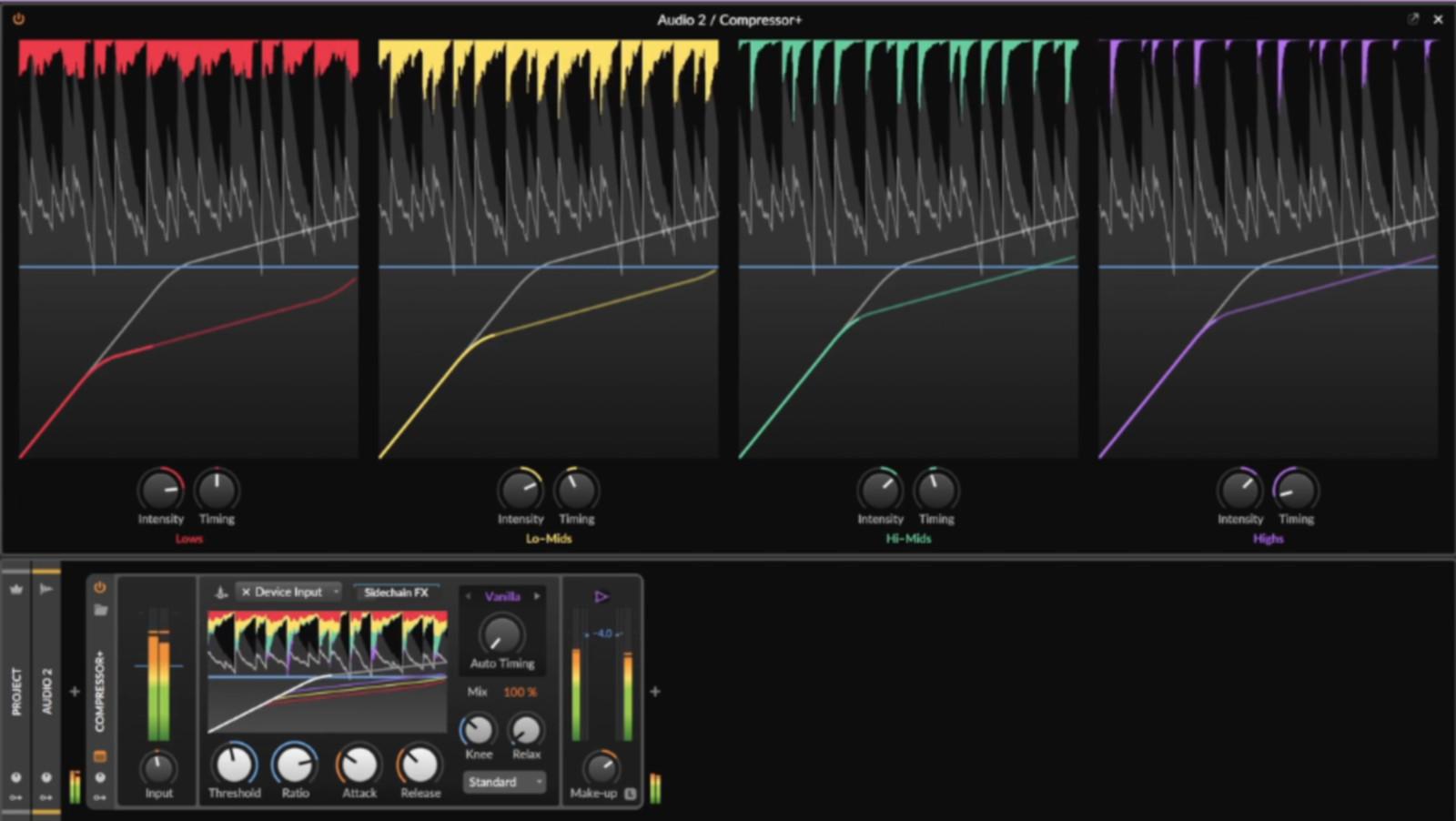Open the device preset folder icon

coord(100,610)
